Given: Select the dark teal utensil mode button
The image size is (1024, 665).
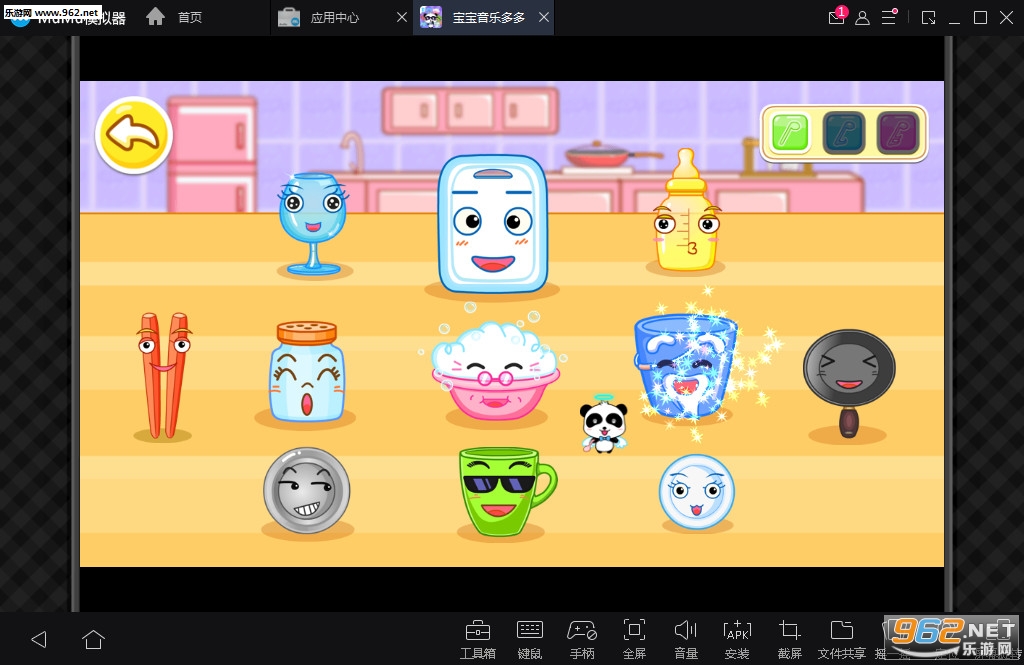Looking at the screenshot, I should click(x=843, y=133).
